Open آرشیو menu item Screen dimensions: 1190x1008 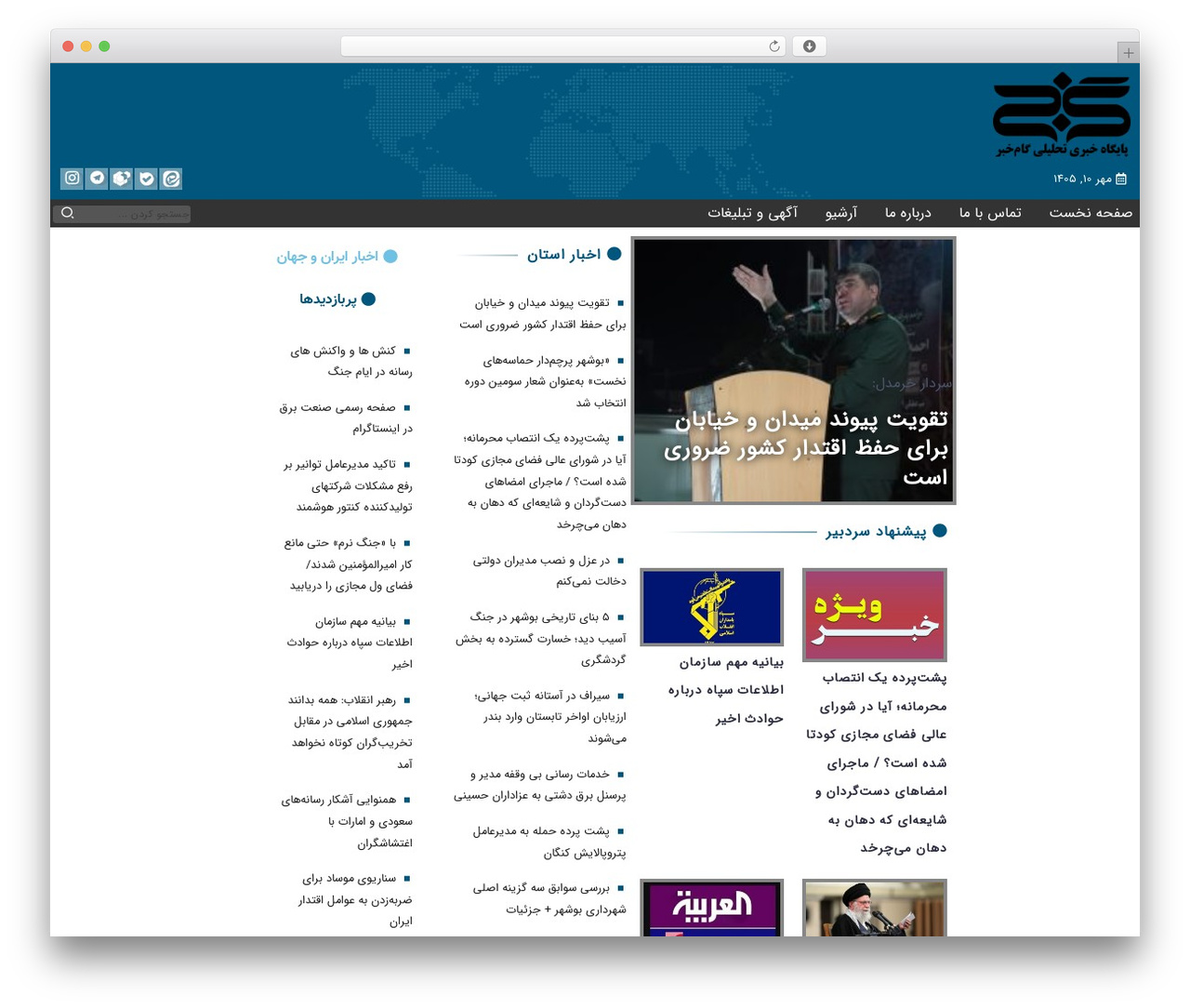tap(841, 213)
